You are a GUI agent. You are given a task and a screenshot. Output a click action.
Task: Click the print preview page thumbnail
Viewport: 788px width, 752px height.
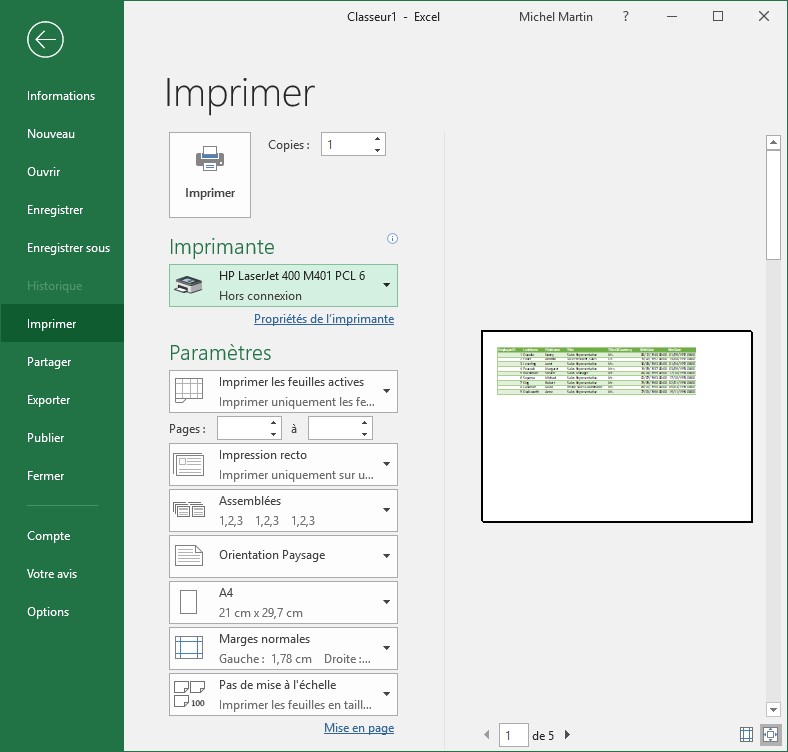point(616,426)
